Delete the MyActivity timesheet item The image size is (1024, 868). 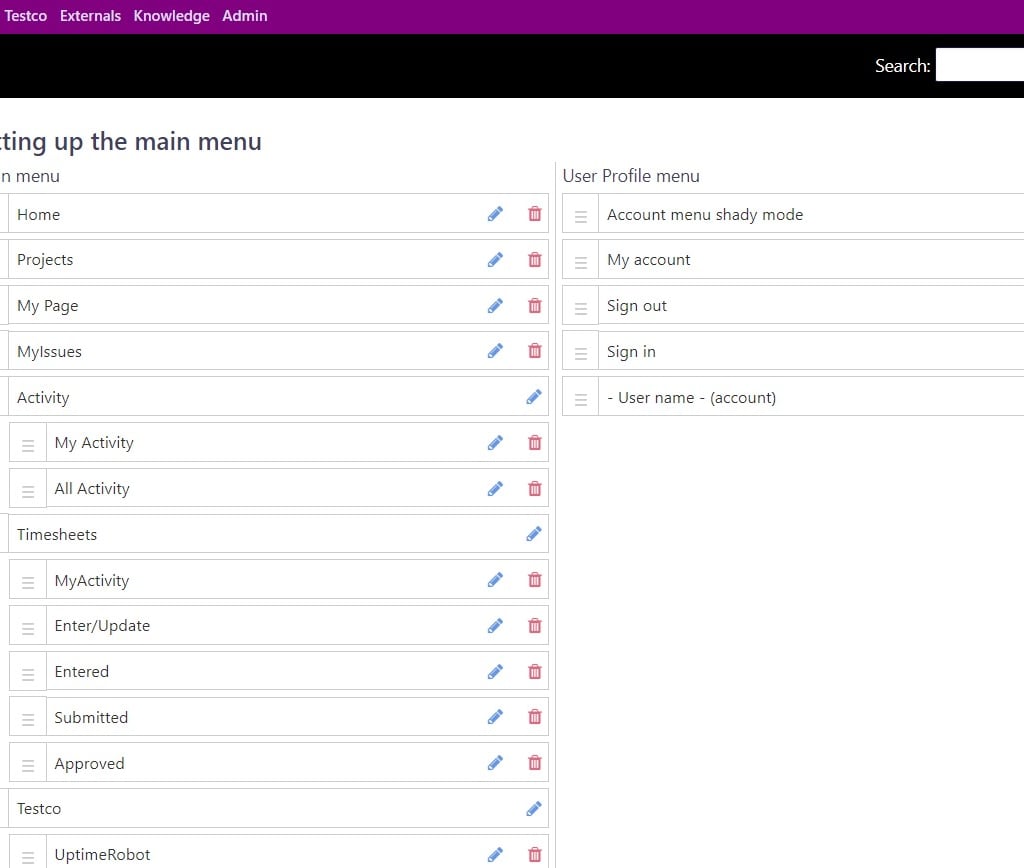coord(535,580)
